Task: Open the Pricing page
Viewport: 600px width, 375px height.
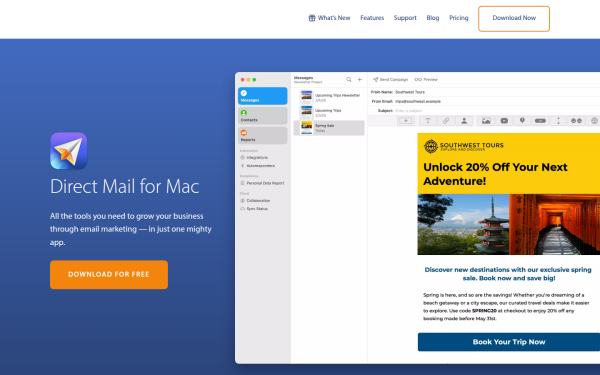Action: (458, 18)
